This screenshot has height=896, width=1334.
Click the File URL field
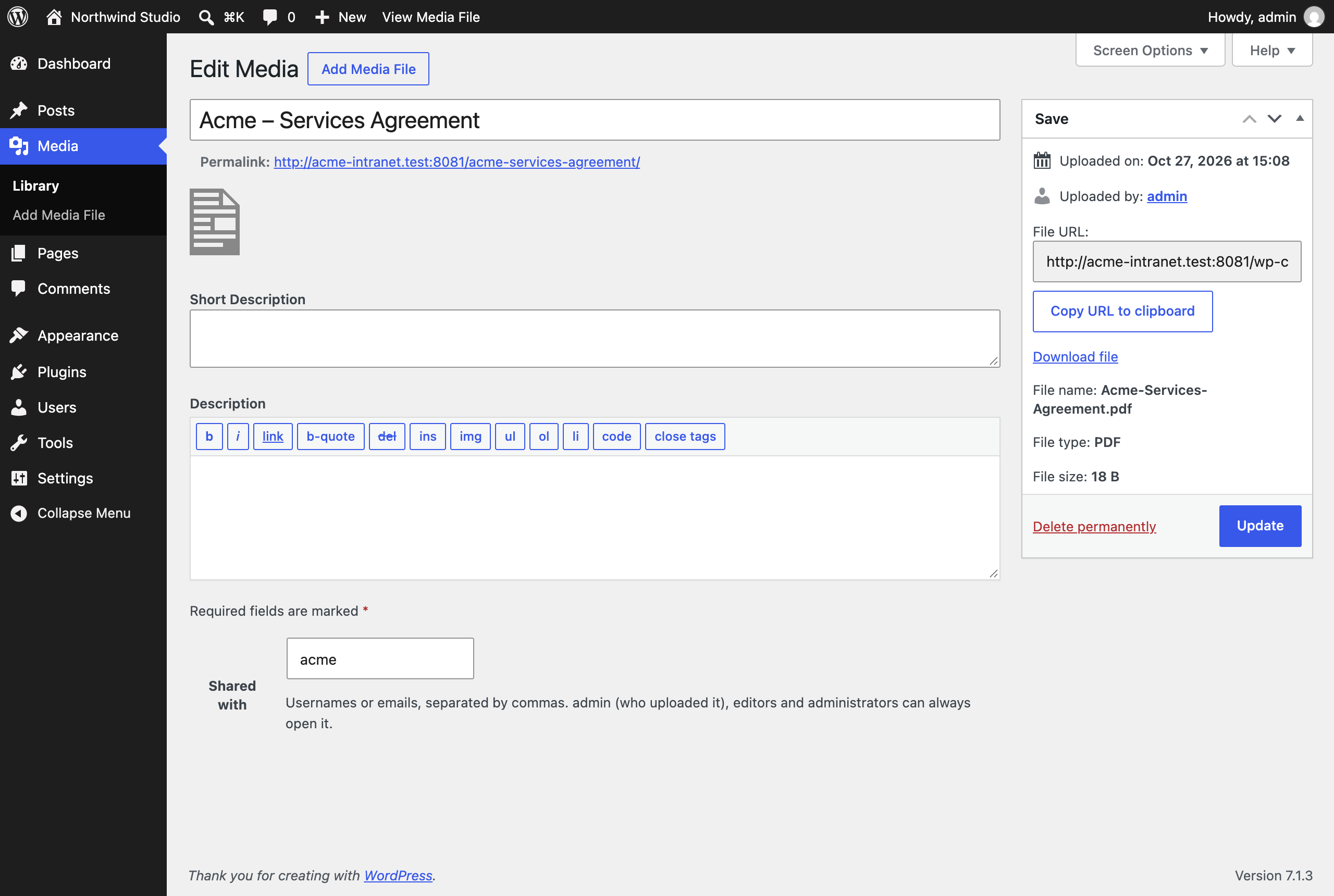coord(1167,261)
